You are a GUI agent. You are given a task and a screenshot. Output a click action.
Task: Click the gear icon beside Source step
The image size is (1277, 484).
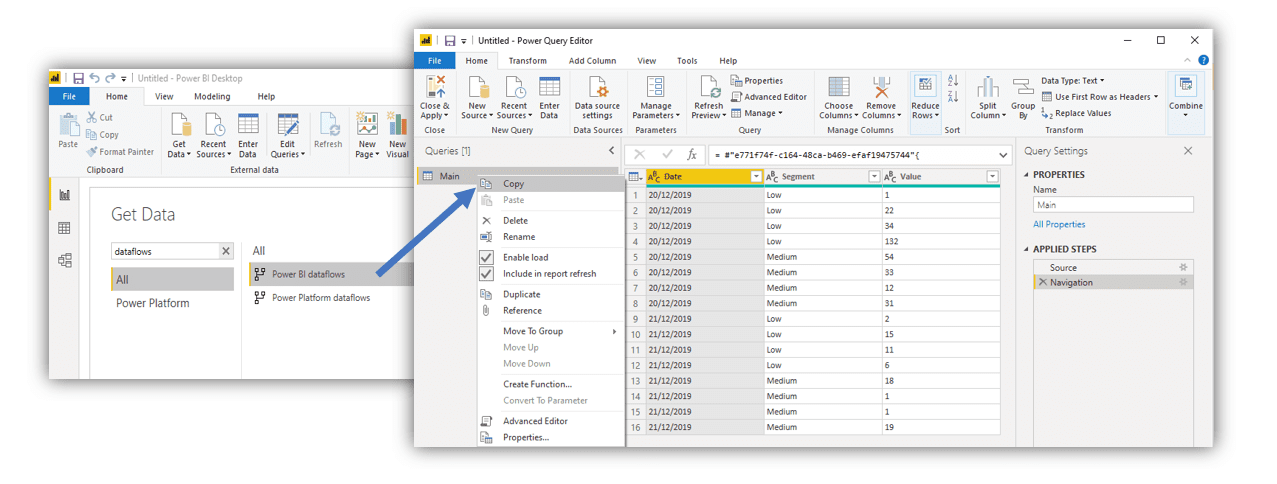[x=1183, y=268]
